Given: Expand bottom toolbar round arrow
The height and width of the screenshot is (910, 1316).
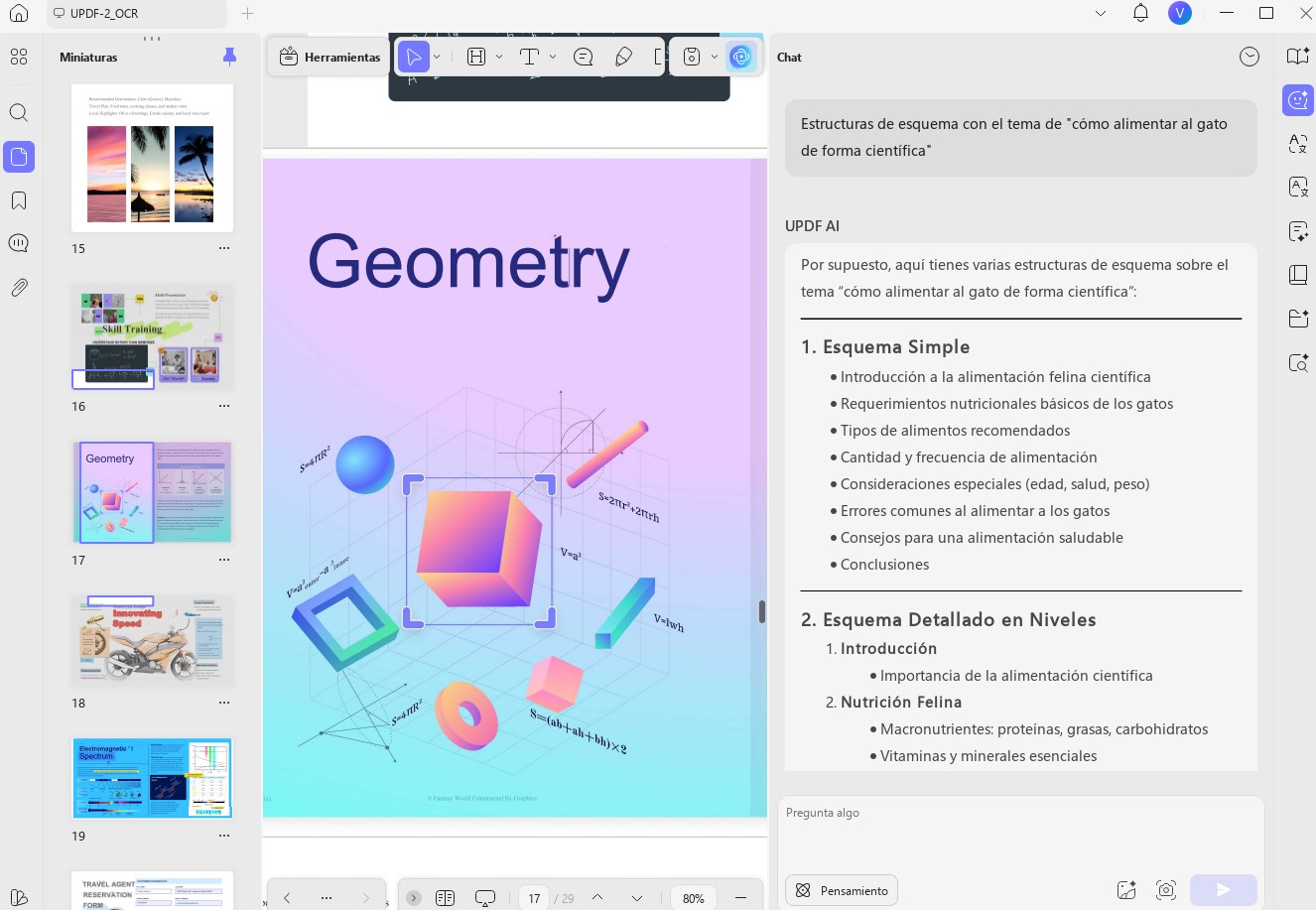Looking at the screenshot, I should click(x=414, y=898).
